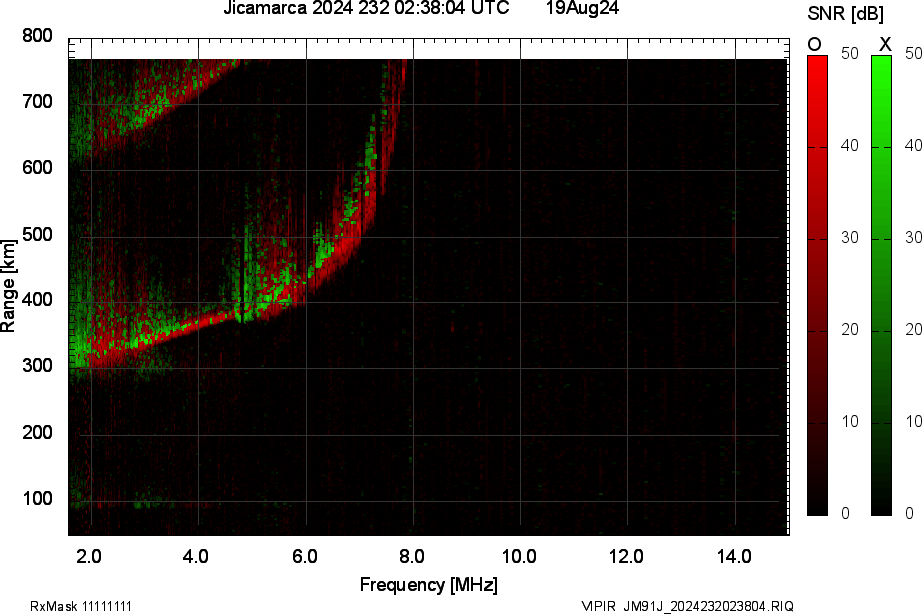The image size is (922, 614).
Task: Click the 4.0 MHz frequency tick label
Action: 196,556
